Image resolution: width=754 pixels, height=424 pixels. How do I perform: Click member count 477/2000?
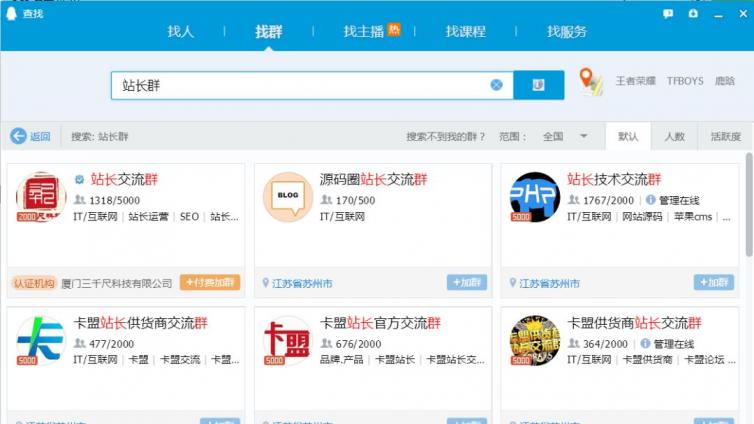point(112,344)
